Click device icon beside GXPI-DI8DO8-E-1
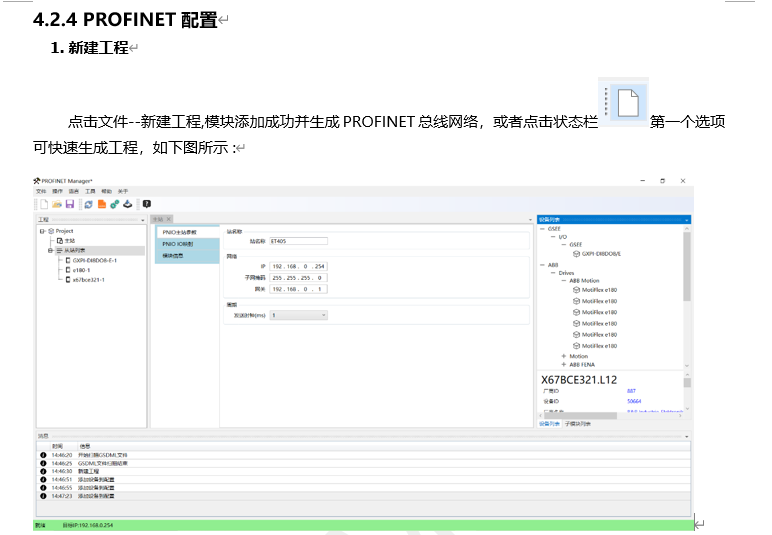The image size is (772, 535). tap(68, 260)
